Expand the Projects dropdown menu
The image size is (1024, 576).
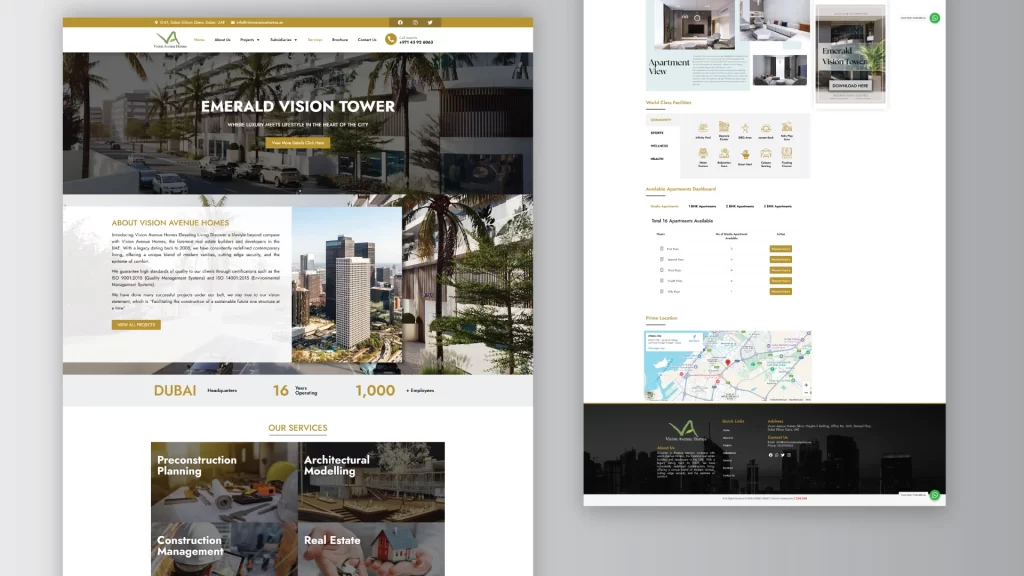point(249,40)
